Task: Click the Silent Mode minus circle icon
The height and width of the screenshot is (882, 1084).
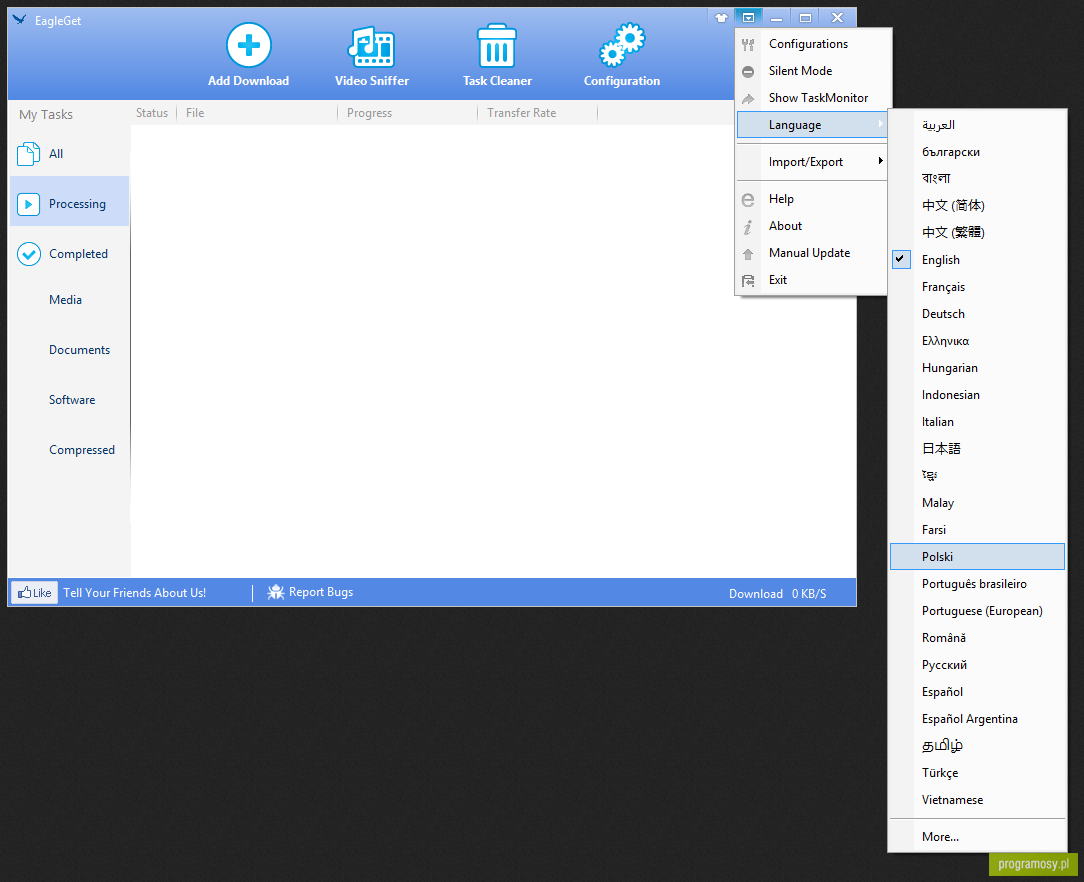Action: click(748, 72)
